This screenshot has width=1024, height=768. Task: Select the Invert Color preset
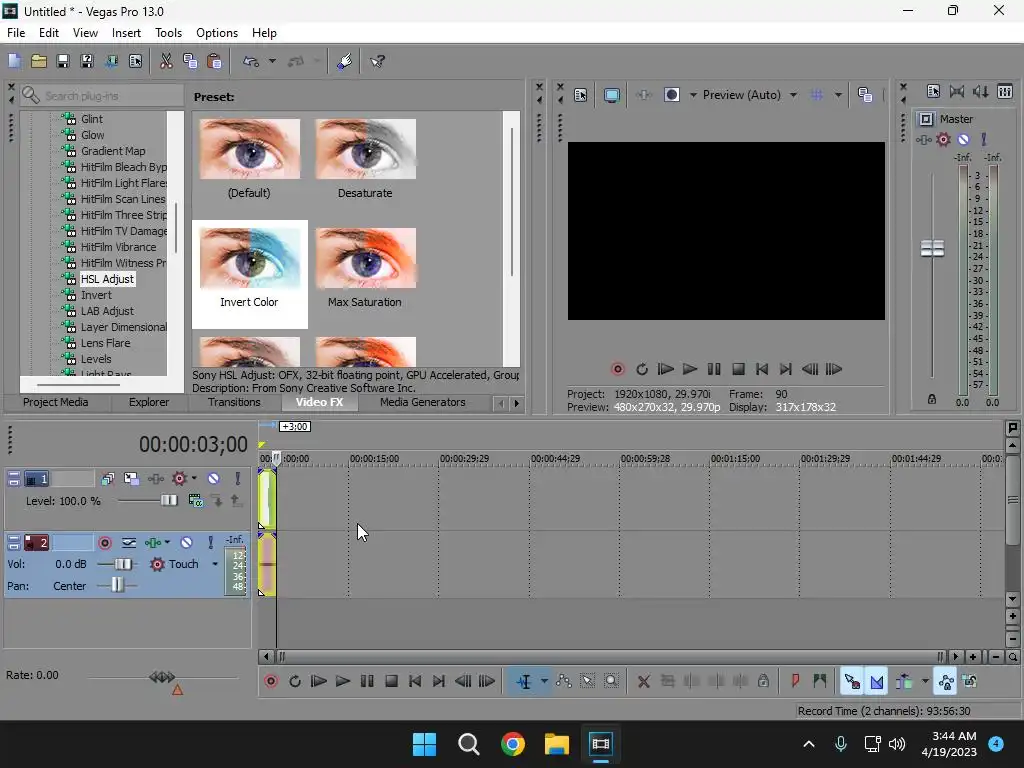(x=249, y=274)
